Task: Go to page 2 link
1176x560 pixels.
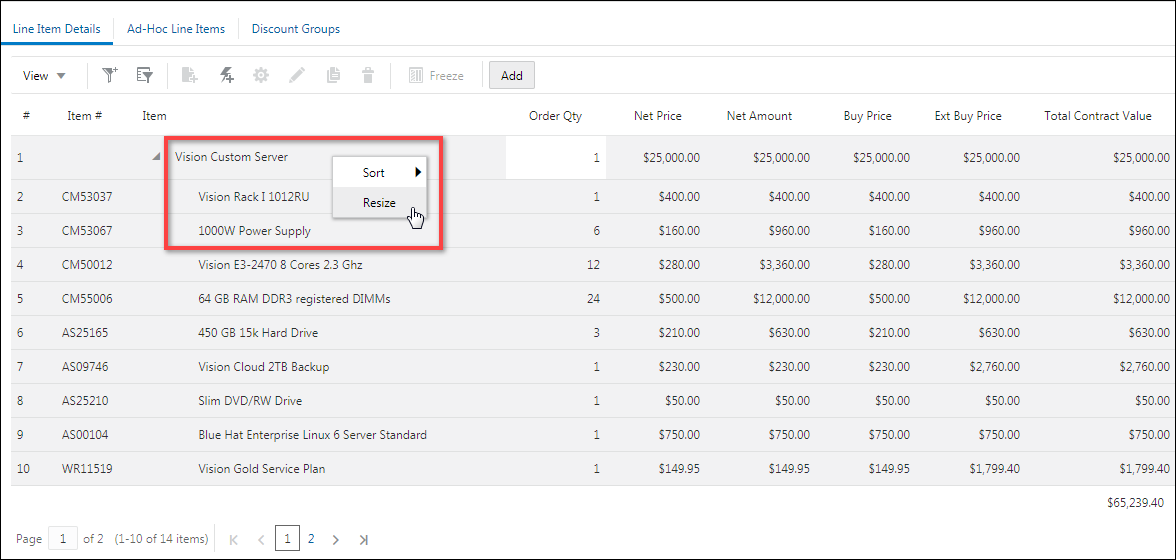Action: tap(311, 539)
